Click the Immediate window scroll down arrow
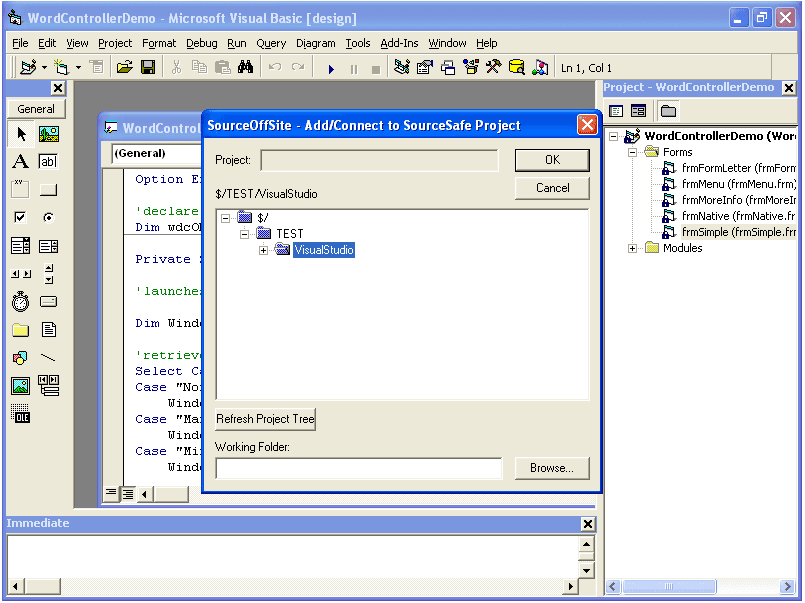Image resolution: width=805 pixels, height=603 pixels. pyautogui.click(x=586, y=570)
